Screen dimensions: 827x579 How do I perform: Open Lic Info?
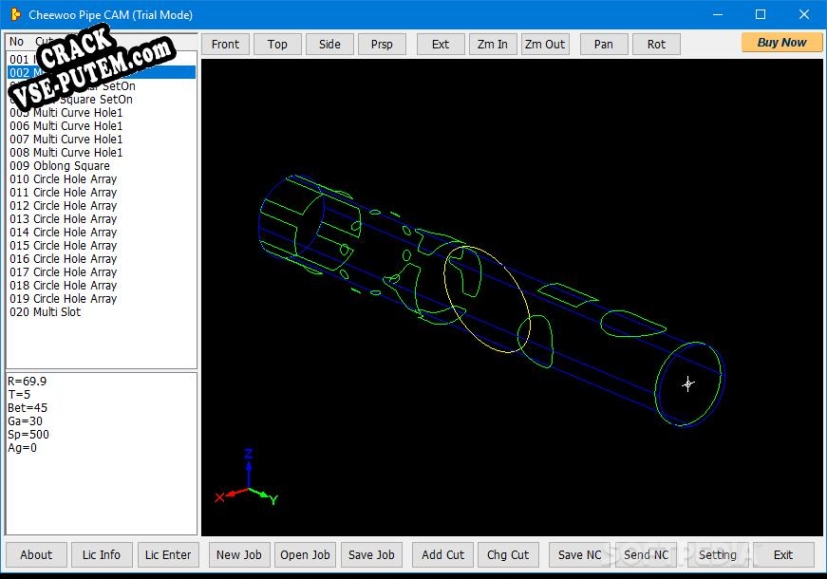(101, 555)
